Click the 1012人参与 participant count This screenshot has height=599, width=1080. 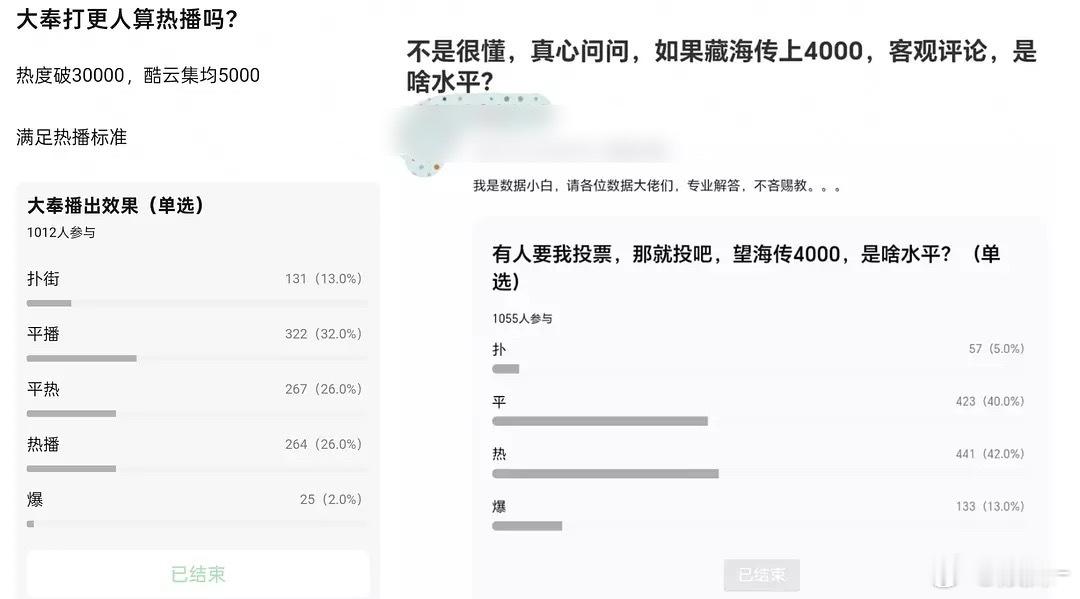click(61, 233)
